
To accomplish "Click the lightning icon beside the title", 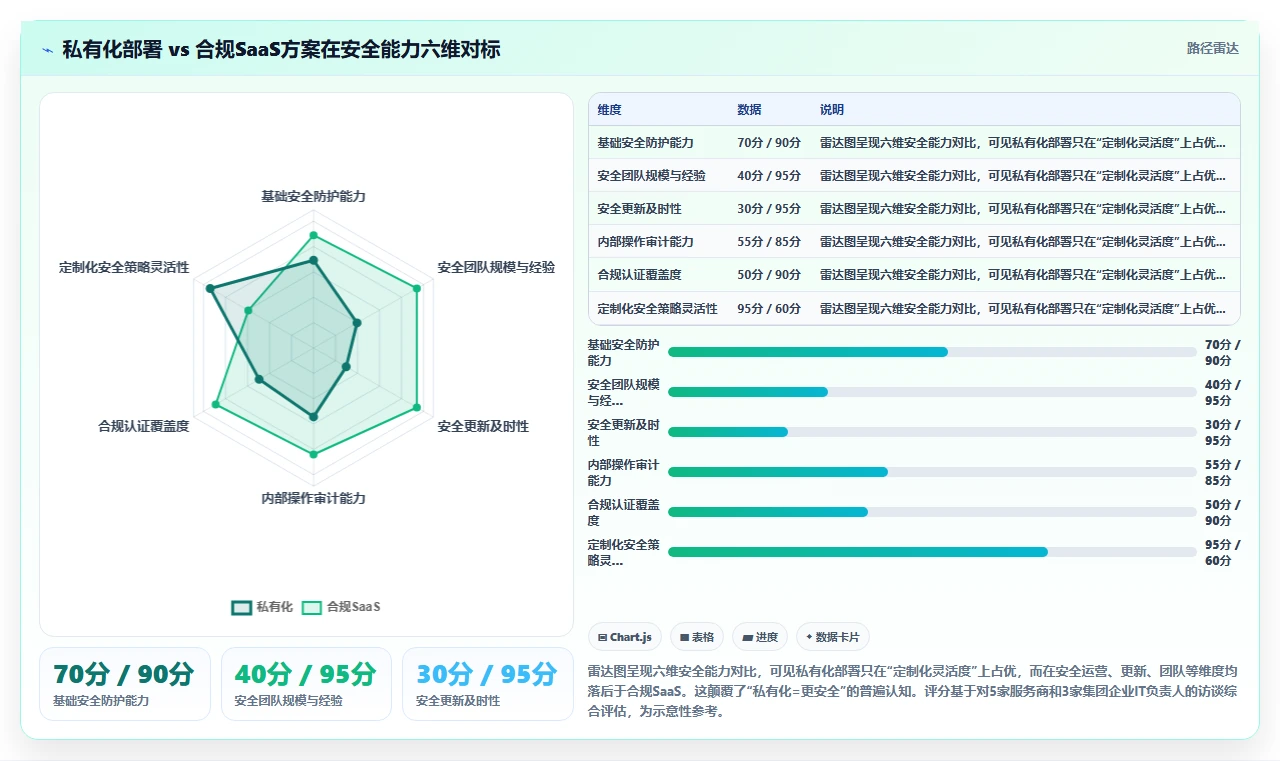I will [x=48, y=49].
